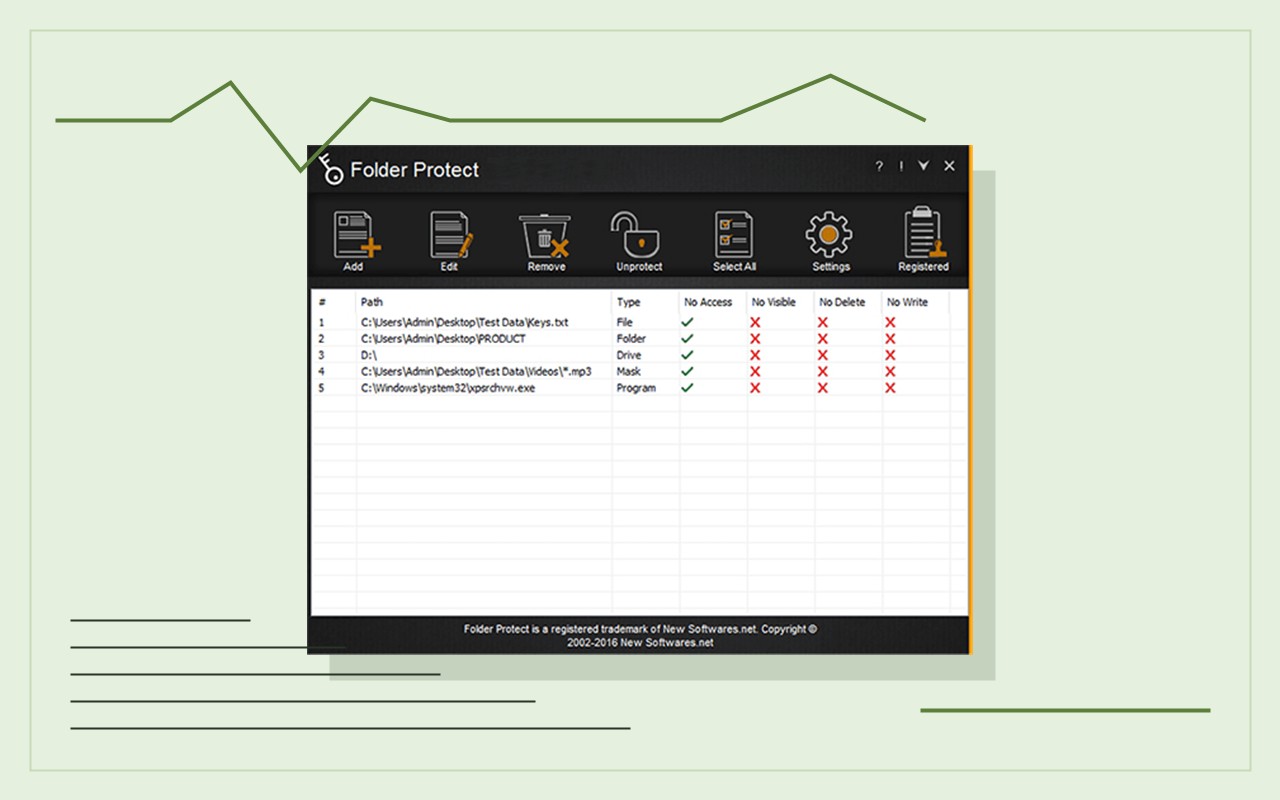Click the Type cell reading Drive
Viewport: 1280px width, 800px height.
[629, 355]
